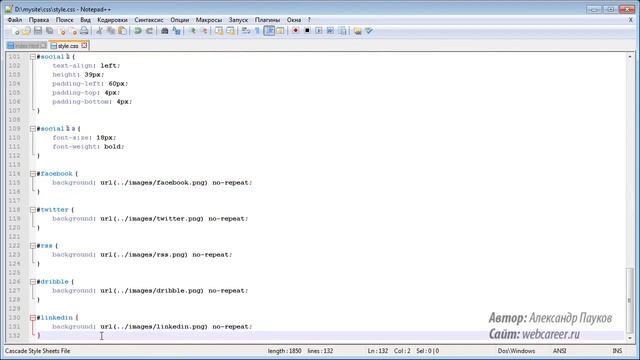
Task: Create a new file with the New icon
Action: coord(15,31)
